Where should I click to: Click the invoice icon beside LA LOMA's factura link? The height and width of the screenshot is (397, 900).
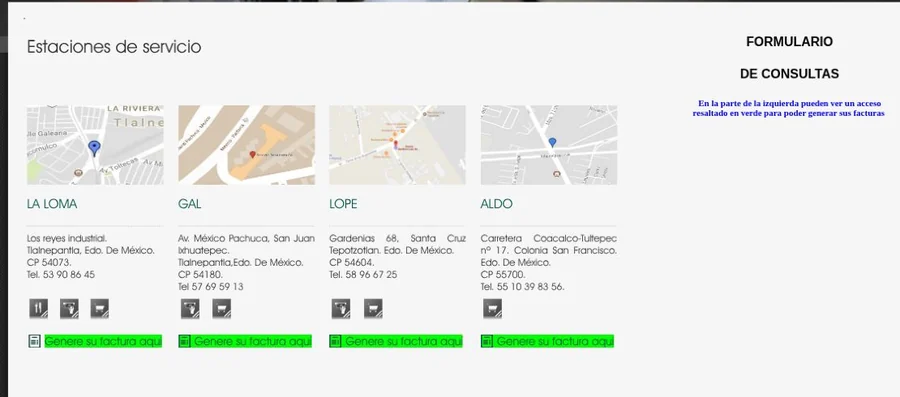click(34, 341)
